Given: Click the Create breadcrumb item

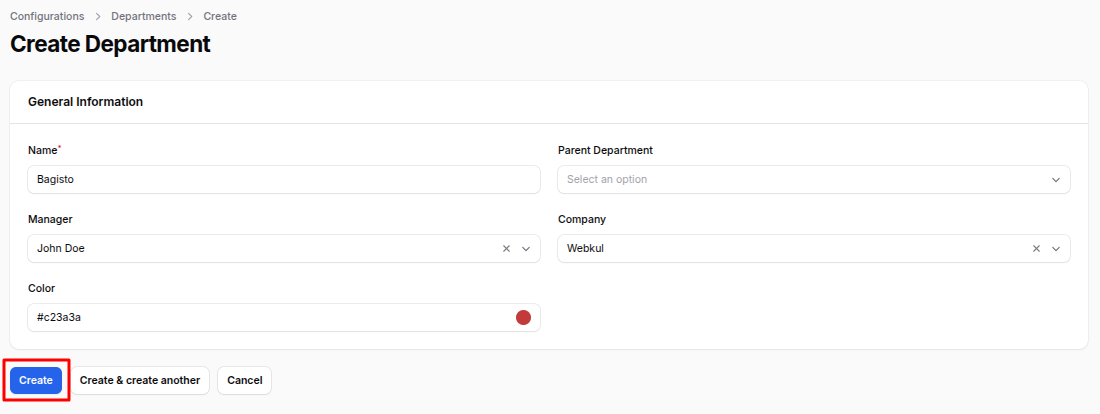Looking at the screenshot, I should [x=220, y=16].
